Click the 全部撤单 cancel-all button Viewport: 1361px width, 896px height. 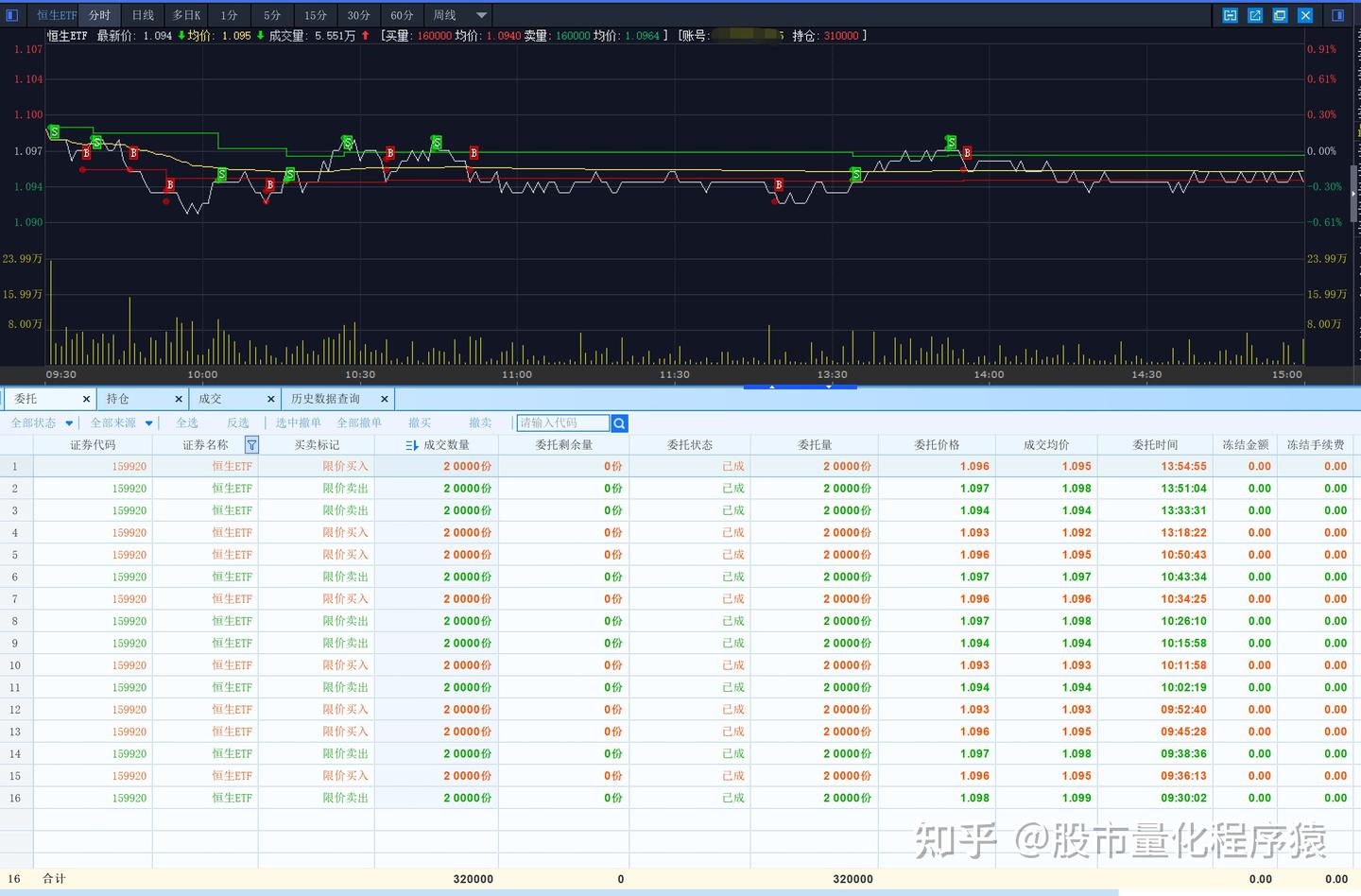coord(359,423)
